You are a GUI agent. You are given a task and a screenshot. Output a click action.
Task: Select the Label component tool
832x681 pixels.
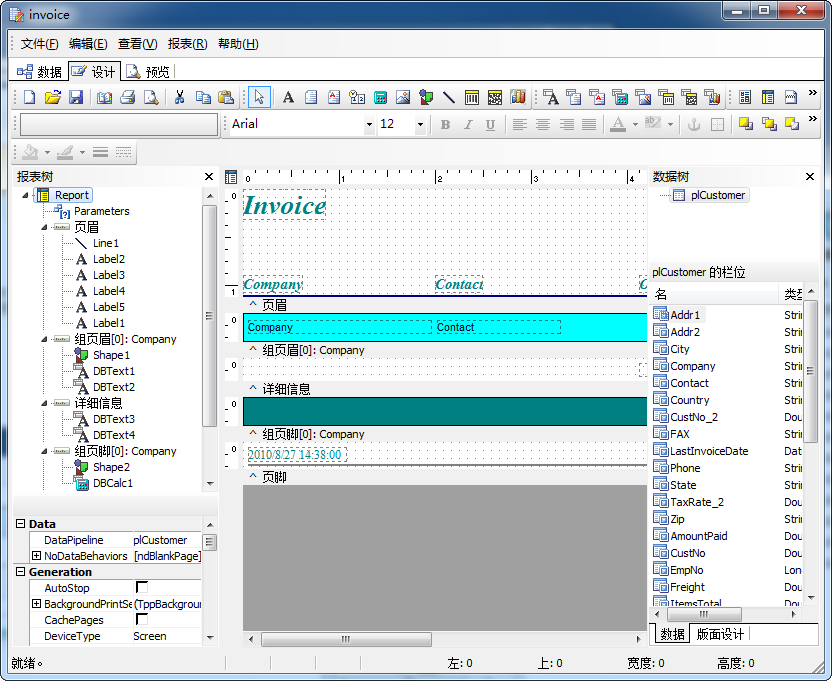[x=288, y=97]
